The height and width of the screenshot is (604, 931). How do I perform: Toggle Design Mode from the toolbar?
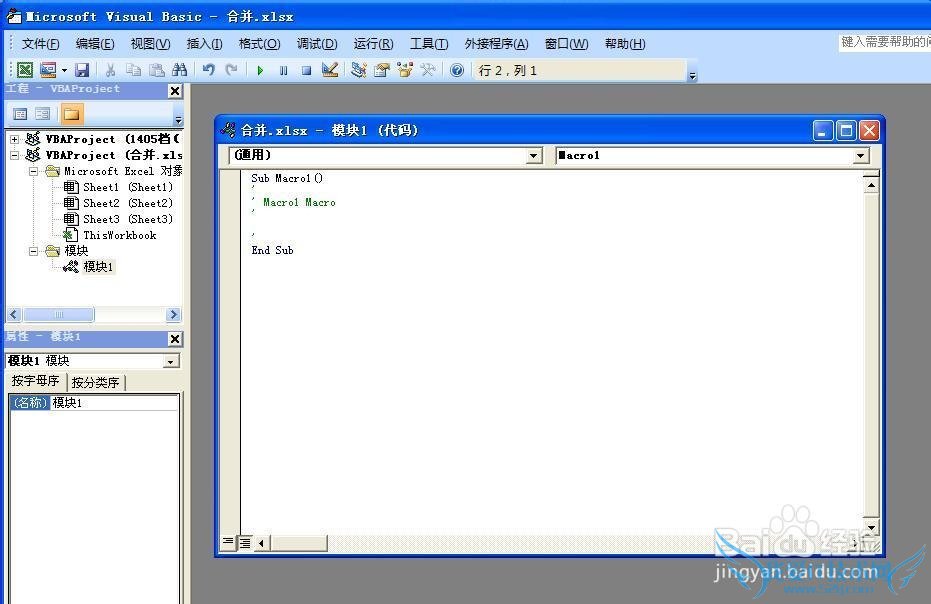coord(330,70)
